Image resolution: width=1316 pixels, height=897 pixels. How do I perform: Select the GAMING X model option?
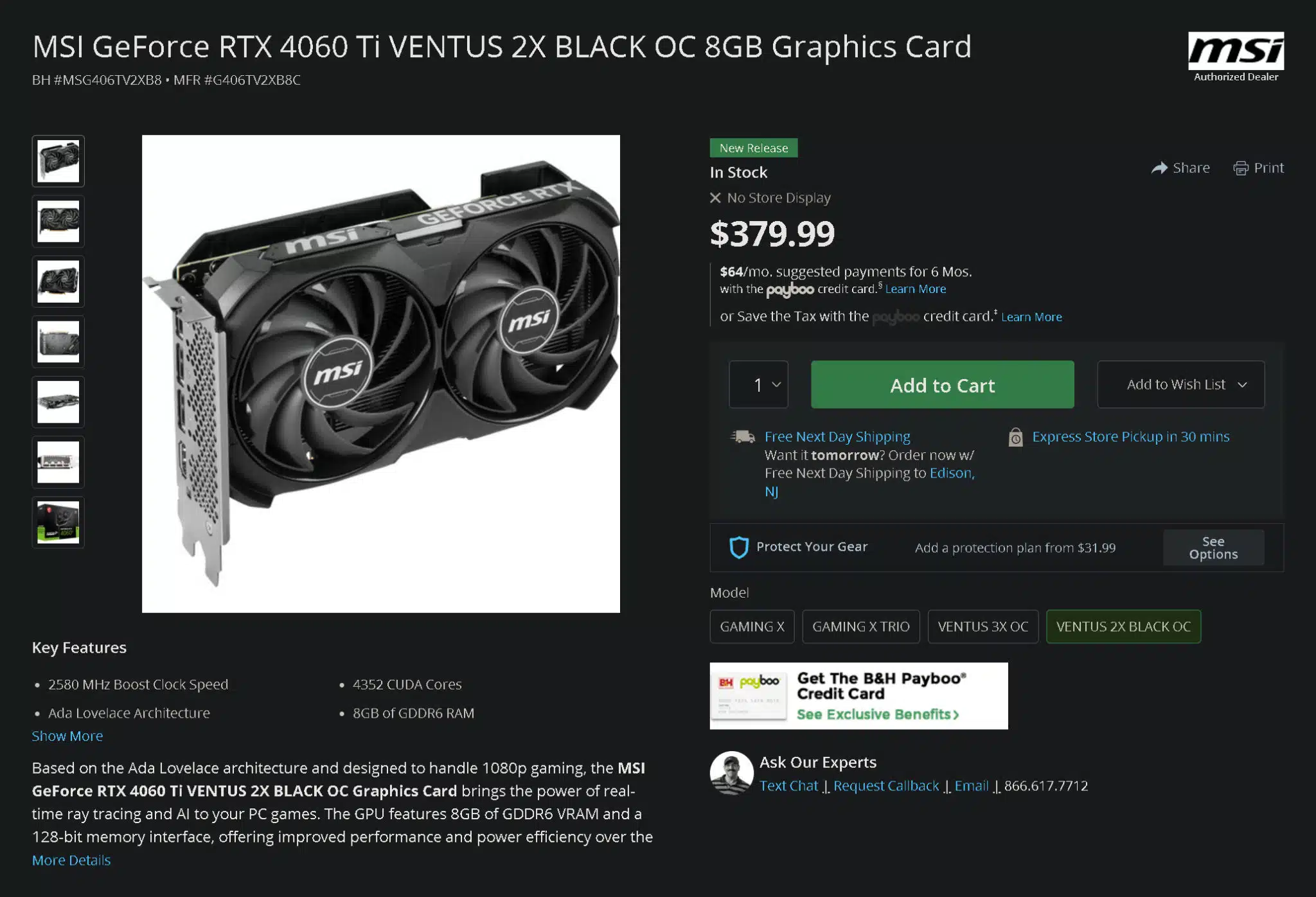752,626
